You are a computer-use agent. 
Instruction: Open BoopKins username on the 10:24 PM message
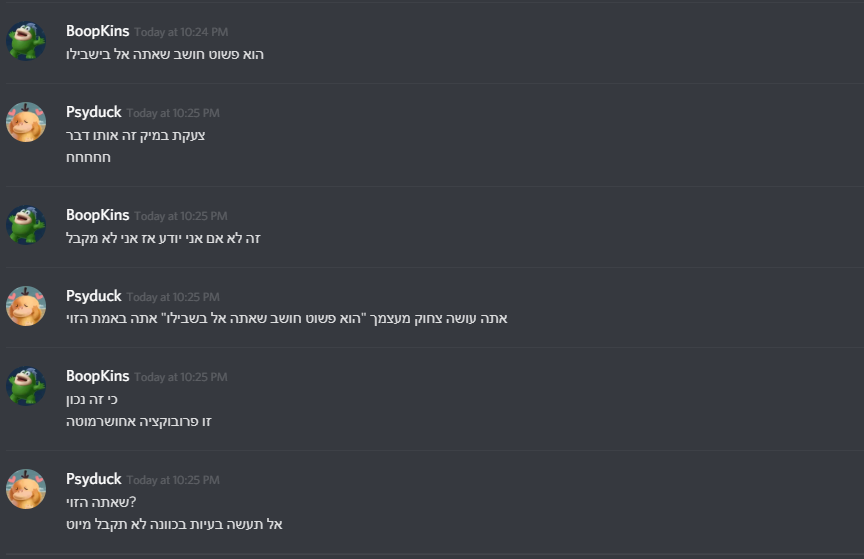coord(97,31)
